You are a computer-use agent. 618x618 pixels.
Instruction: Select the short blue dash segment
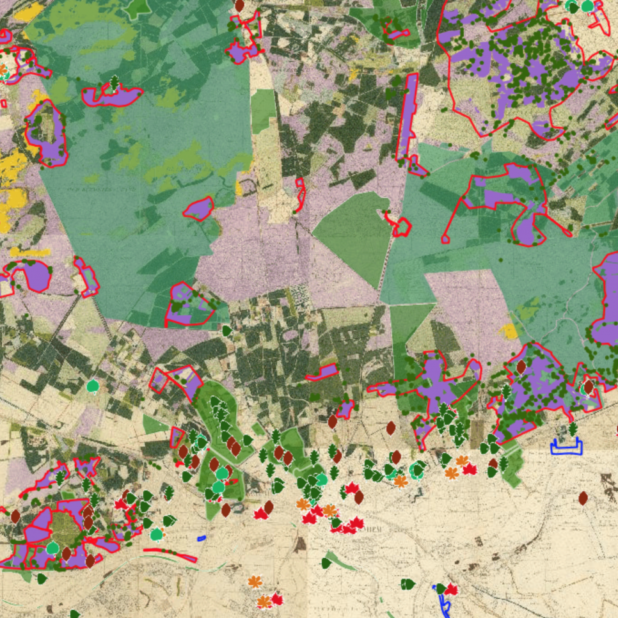pyautogui.click(x=201, y=538)
